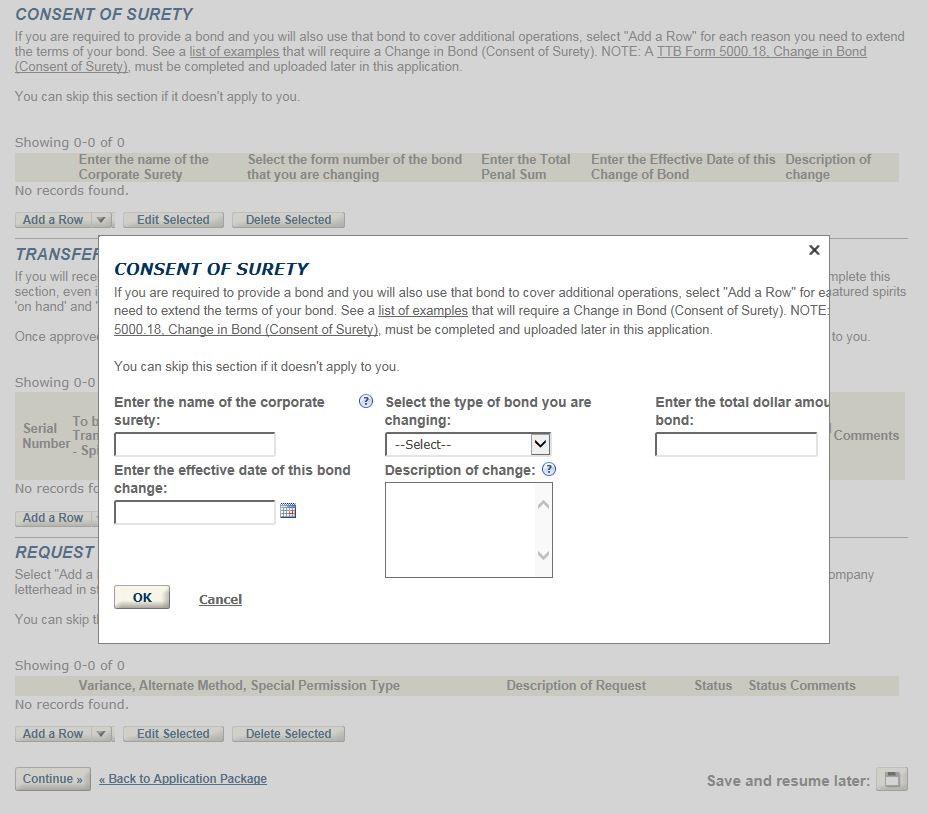Open the type of bond Select dropdown
The image size is (928, 814).
pyautogui.click(x=467, y=444)
